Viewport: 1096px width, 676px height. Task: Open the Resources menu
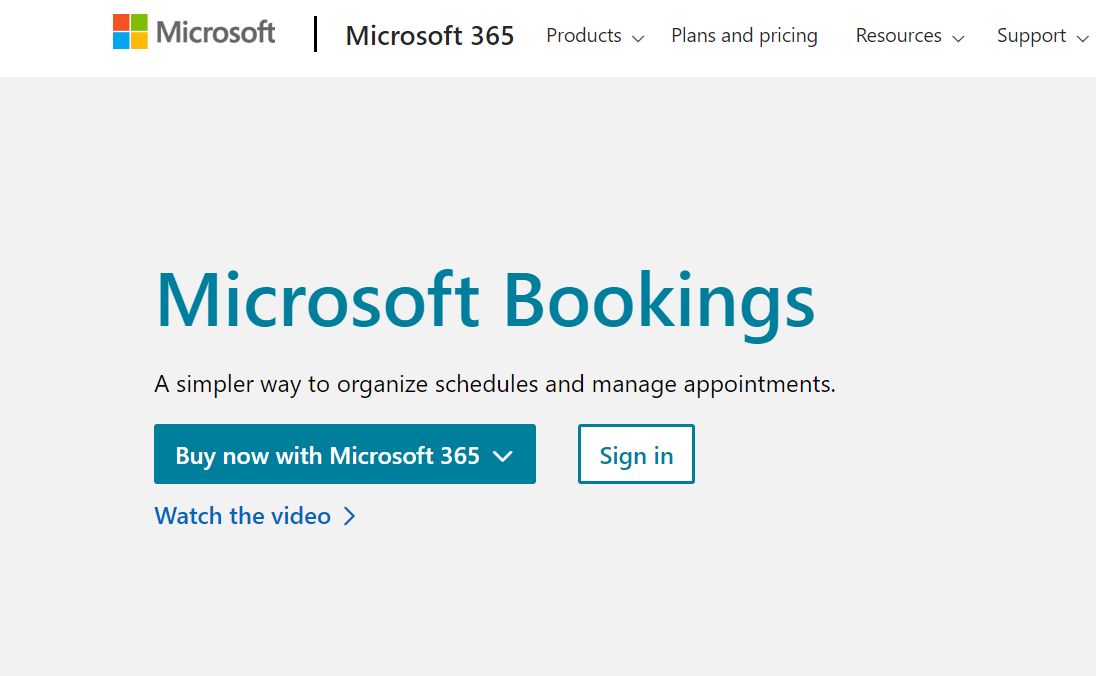click(x=898, y=36)
